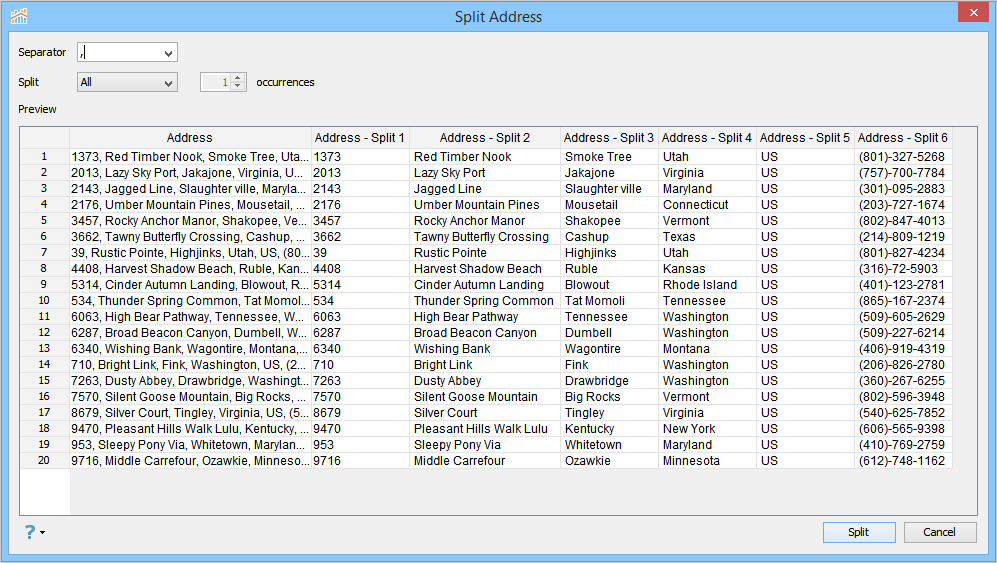Click the app chart icon in title bar
Viewport: 997px width, 563px height.
[19, 17]
